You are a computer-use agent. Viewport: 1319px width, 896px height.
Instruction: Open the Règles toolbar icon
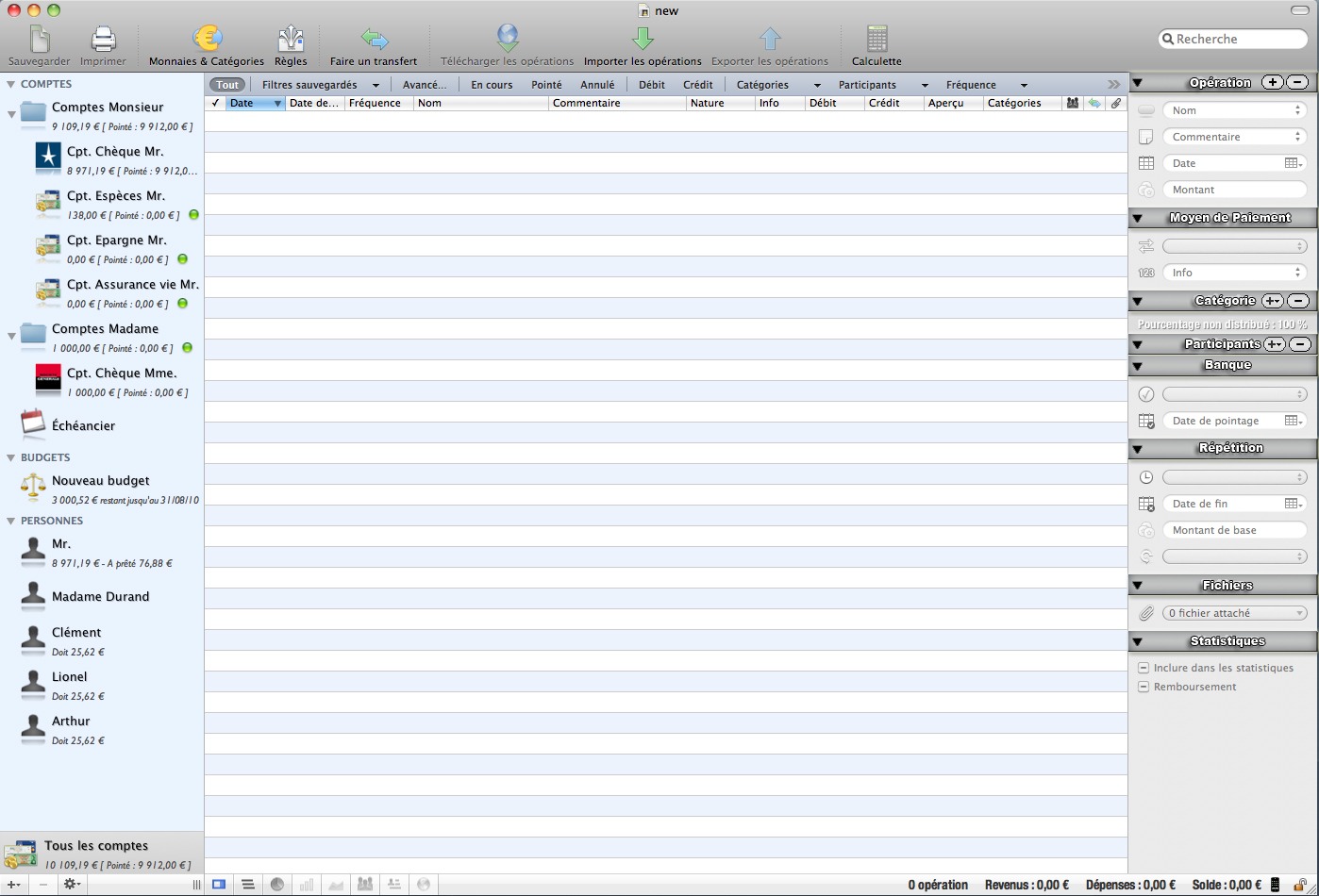[x=291, y=40]
